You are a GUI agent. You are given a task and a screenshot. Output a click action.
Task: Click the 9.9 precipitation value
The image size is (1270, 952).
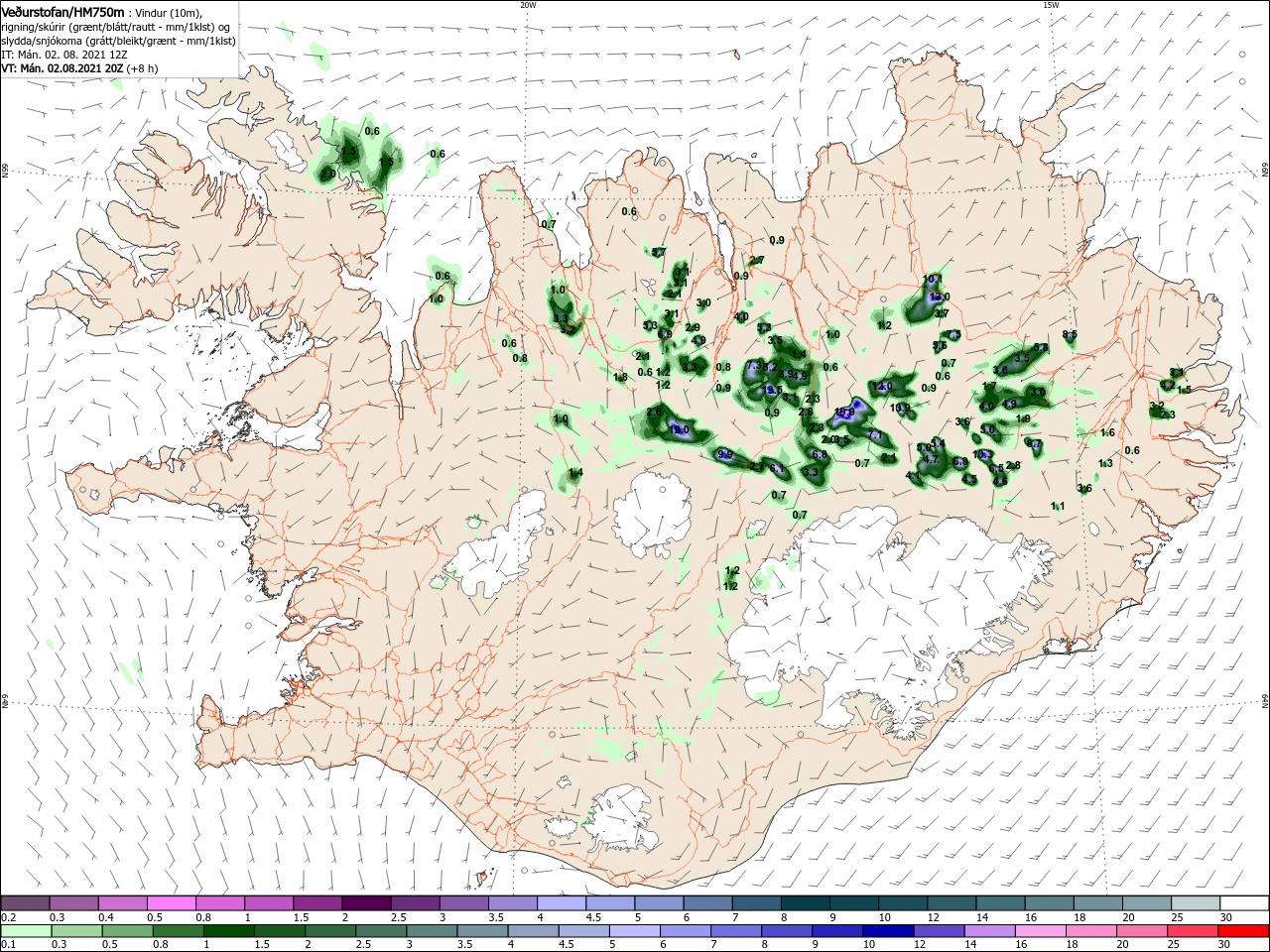pyautogui.click(x=724, y=454)
